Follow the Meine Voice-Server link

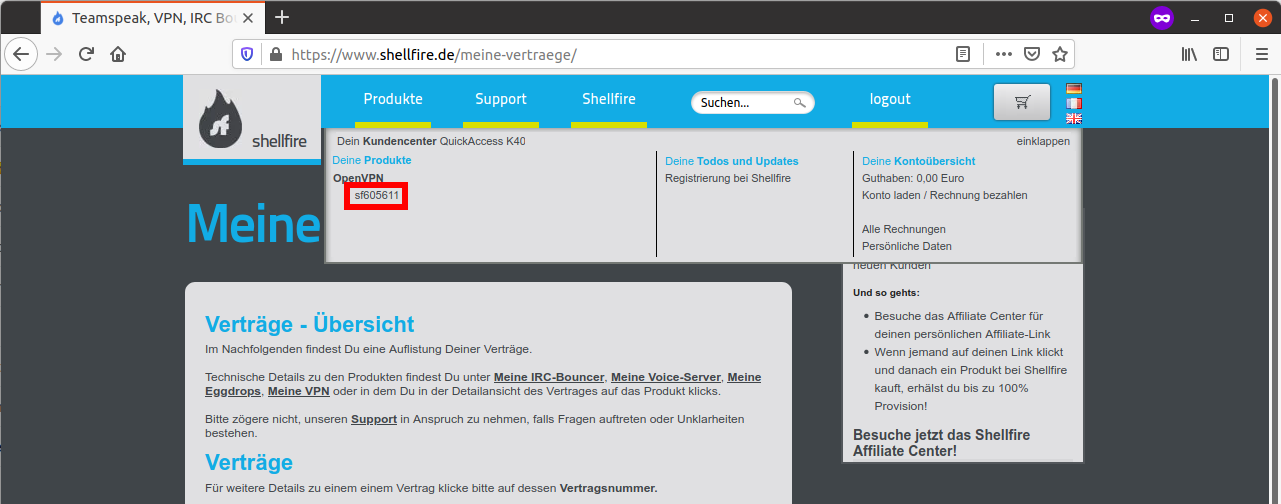click(665, 377)
